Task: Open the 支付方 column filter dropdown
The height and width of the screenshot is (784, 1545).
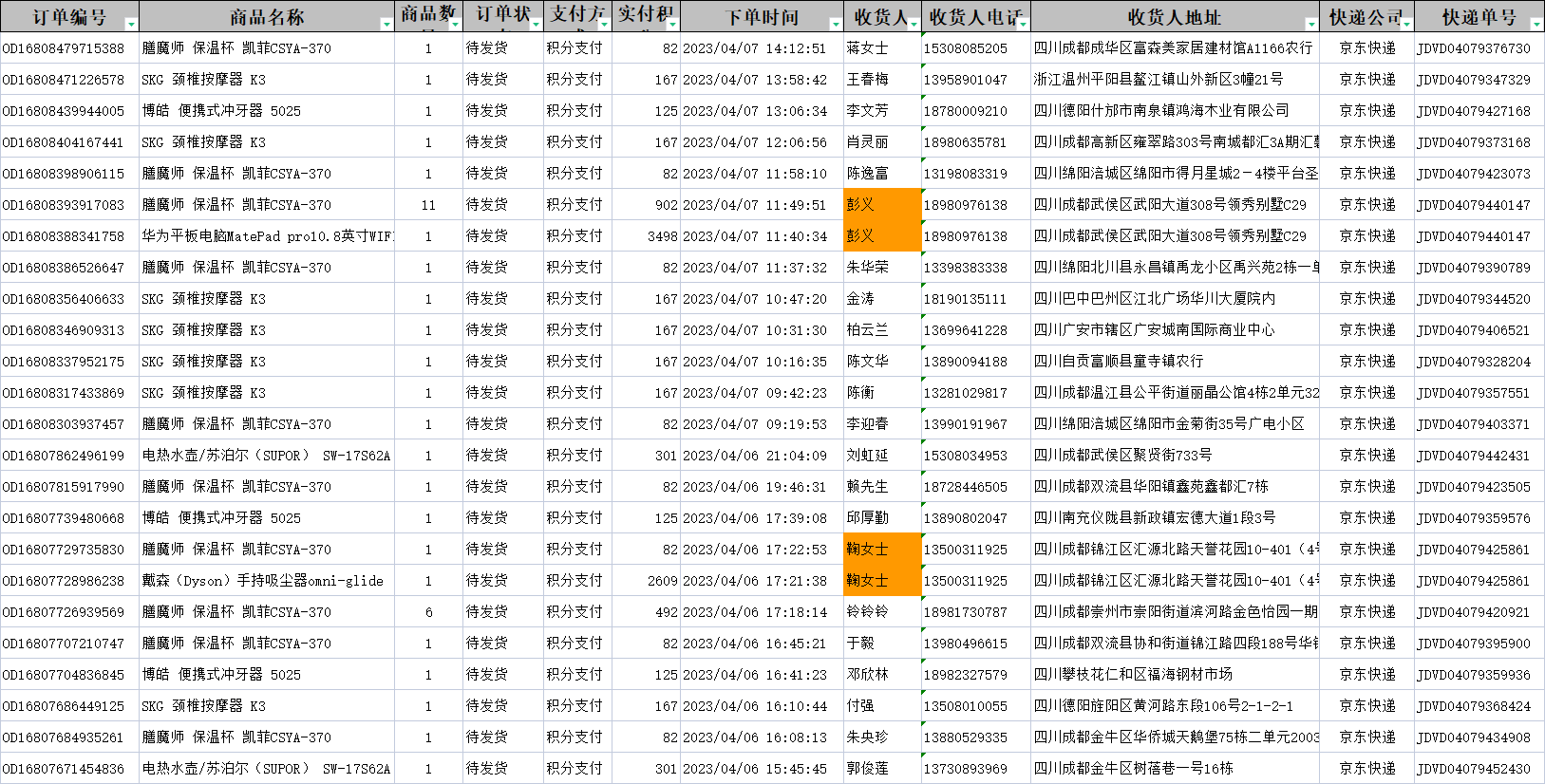Action: point(604,24)
